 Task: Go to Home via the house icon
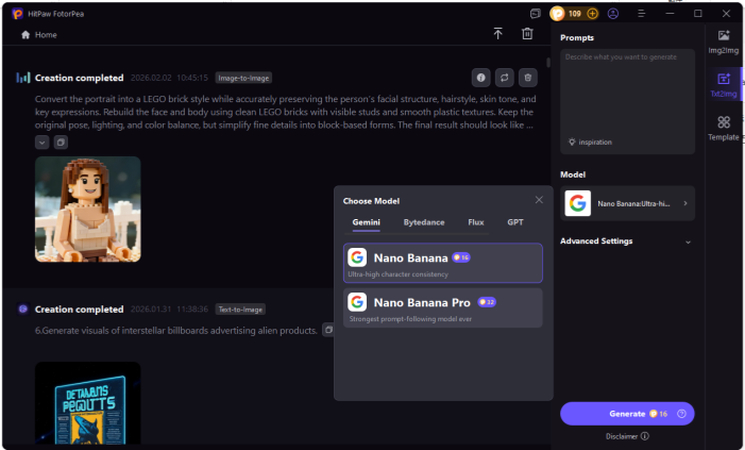pos(26,35)
